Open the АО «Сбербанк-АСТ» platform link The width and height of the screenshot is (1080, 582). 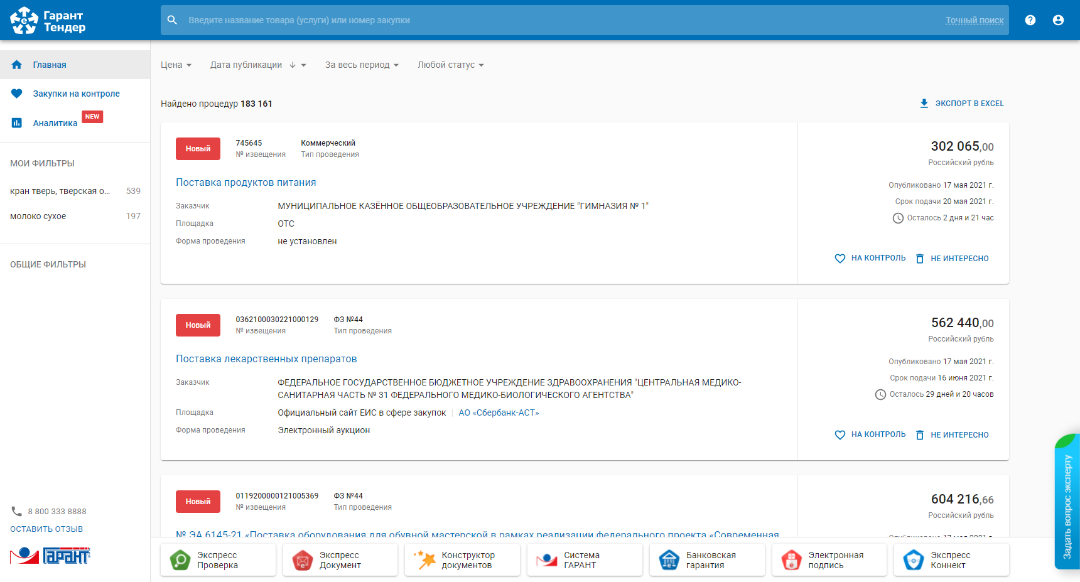pos(499,413)
